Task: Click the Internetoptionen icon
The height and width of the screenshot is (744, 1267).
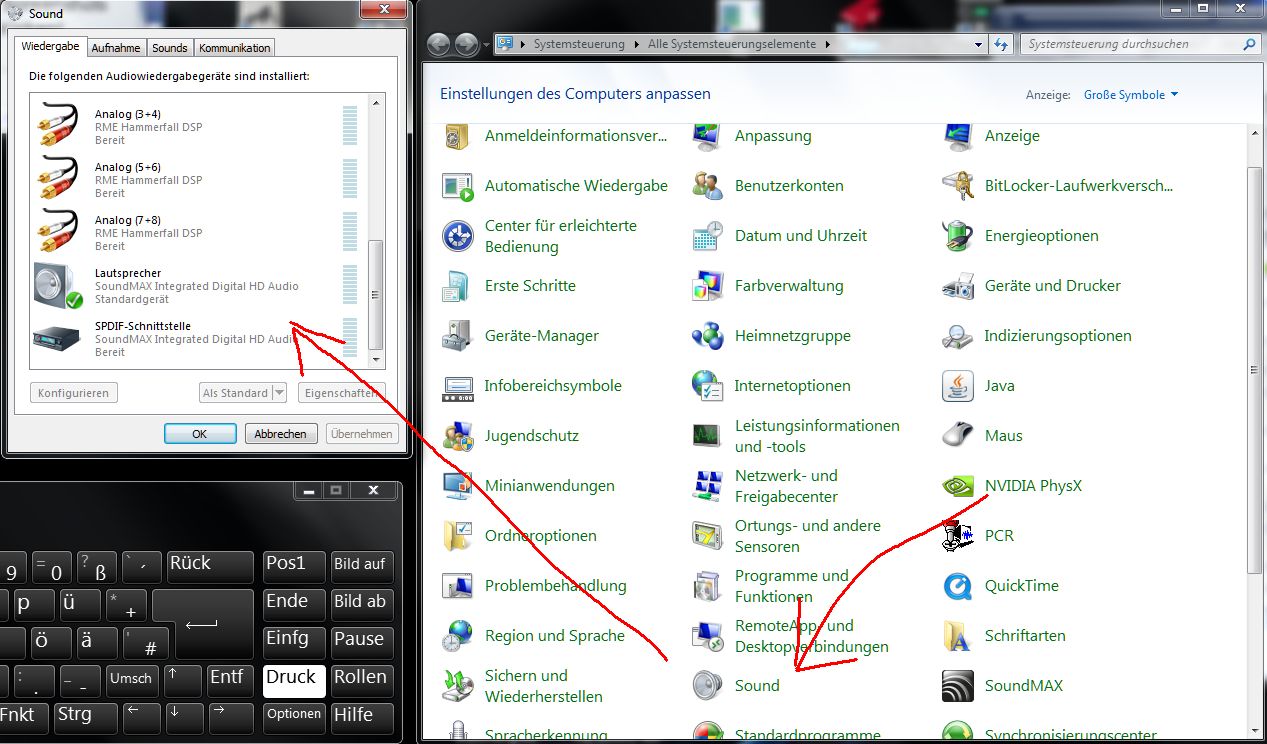Action: 708,386
